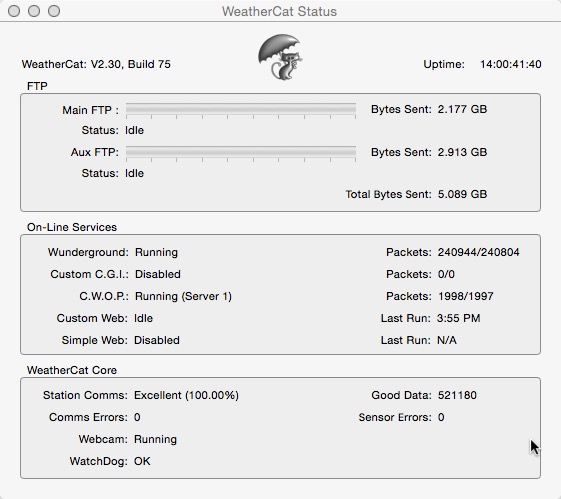Click the window close button
Viewport: 561px width, 499px height.
[14, 11]
